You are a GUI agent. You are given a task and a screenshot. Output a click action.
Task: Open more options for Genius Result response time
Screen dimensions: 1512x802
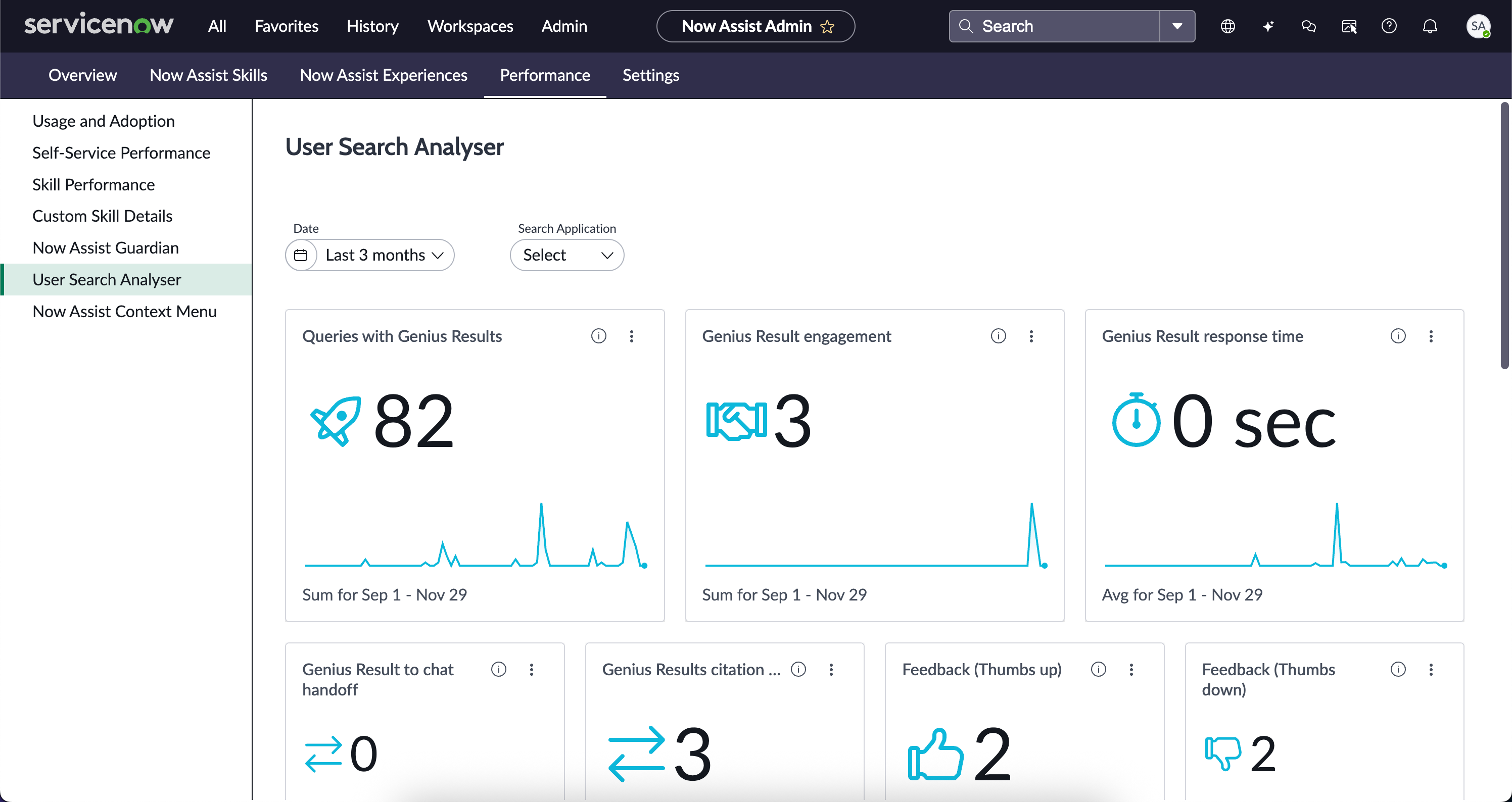pos(1431,336)
